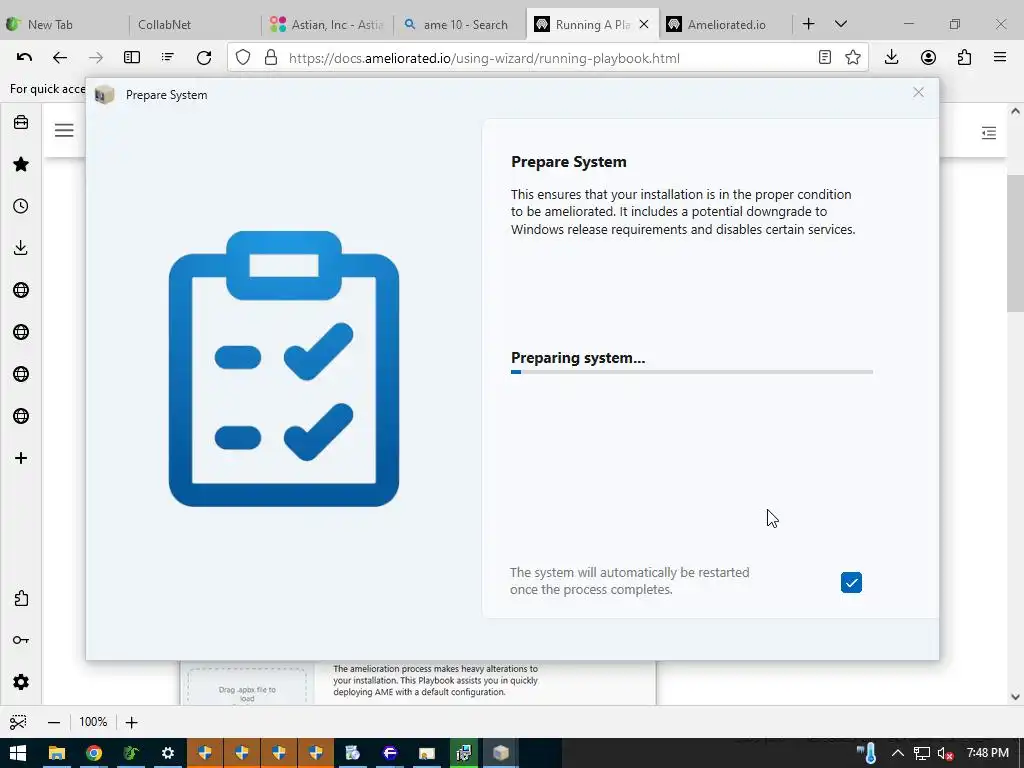
Task: Toggle reader view icon in address bar
Action: [825, 57]
